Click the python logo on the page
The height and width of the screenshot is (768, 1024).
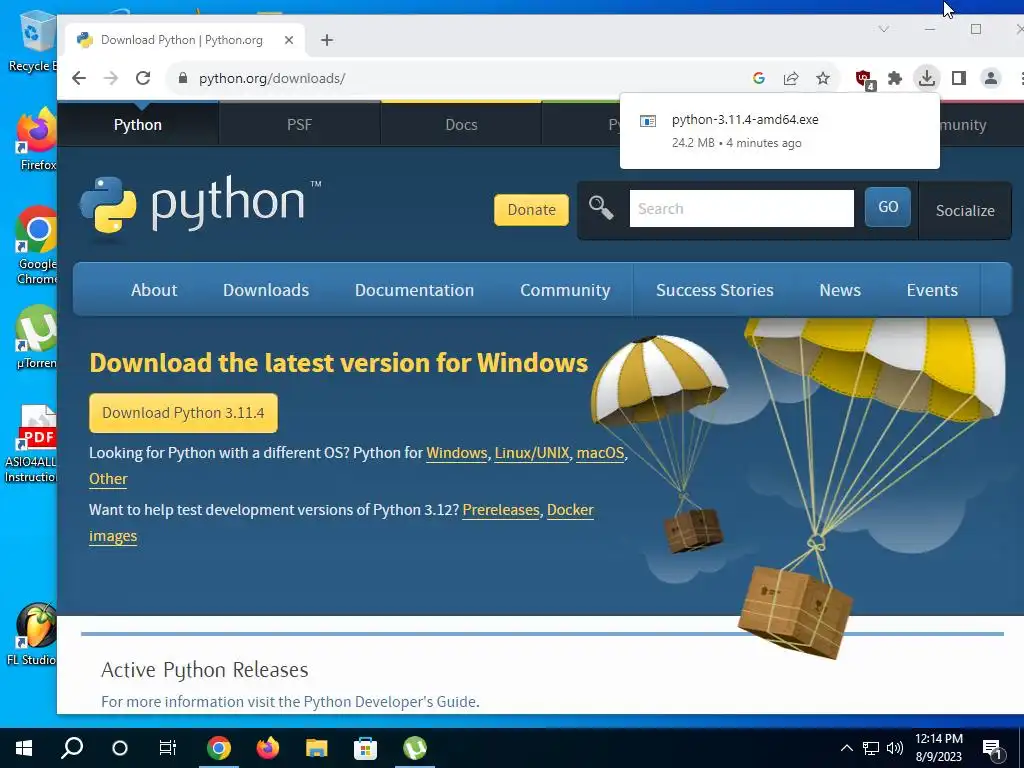coord(200,204)
